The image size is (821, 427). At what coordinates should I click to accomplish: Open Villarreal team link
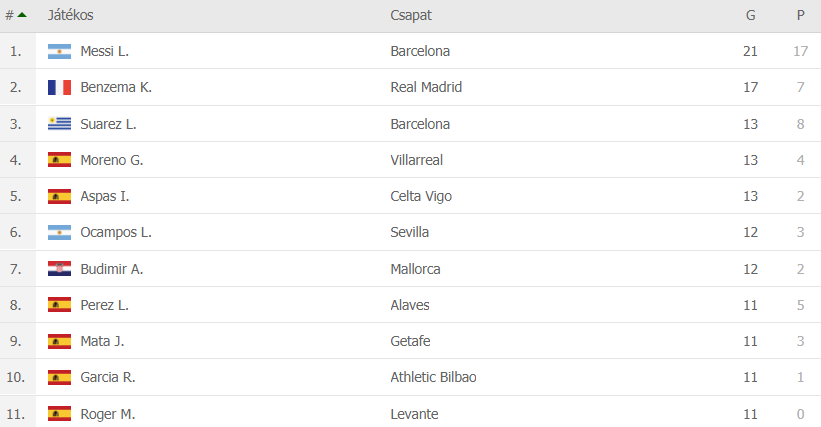point(417,160)
